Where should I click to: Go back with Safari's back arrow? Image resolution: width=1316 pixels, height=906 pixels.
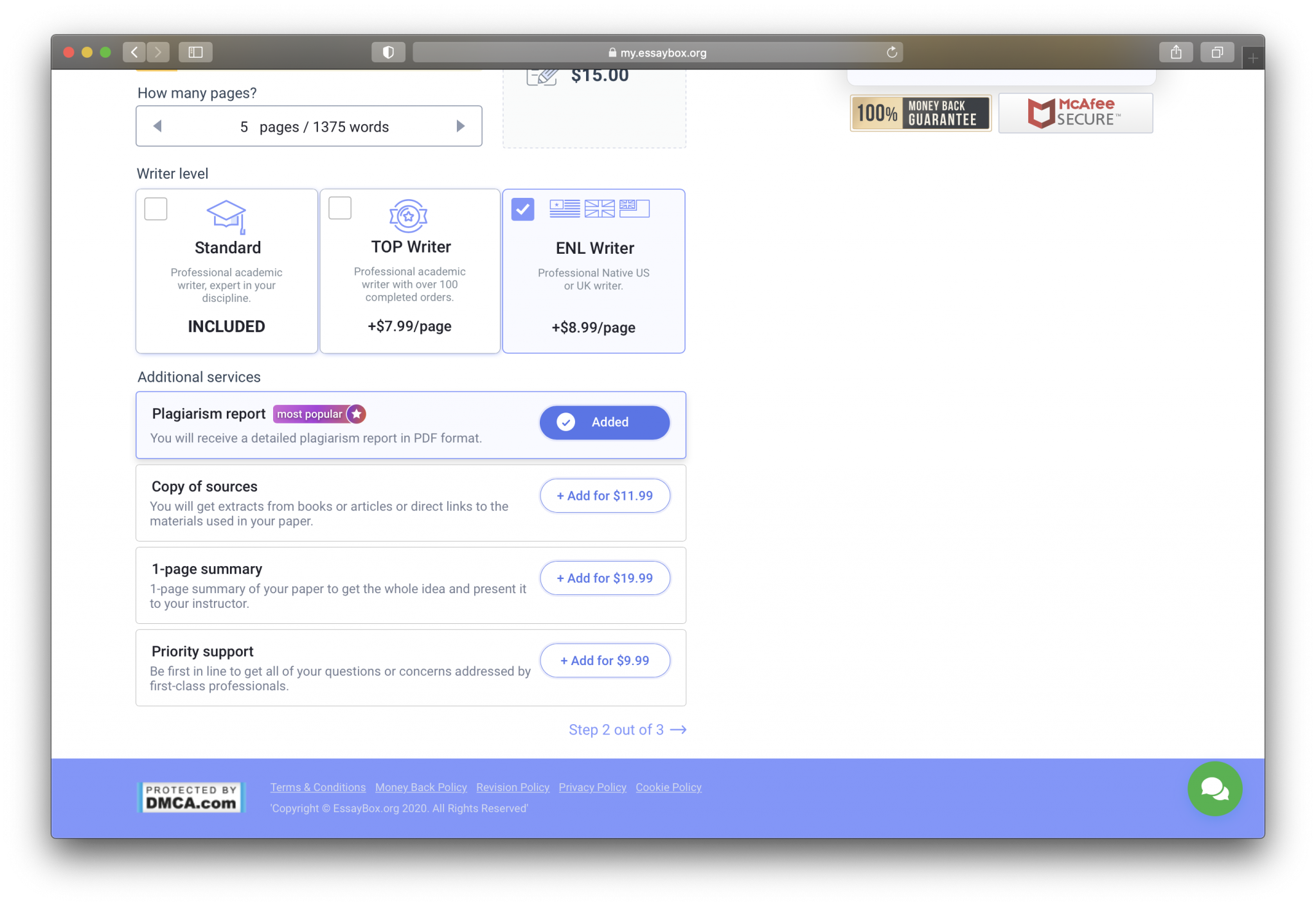134,52
